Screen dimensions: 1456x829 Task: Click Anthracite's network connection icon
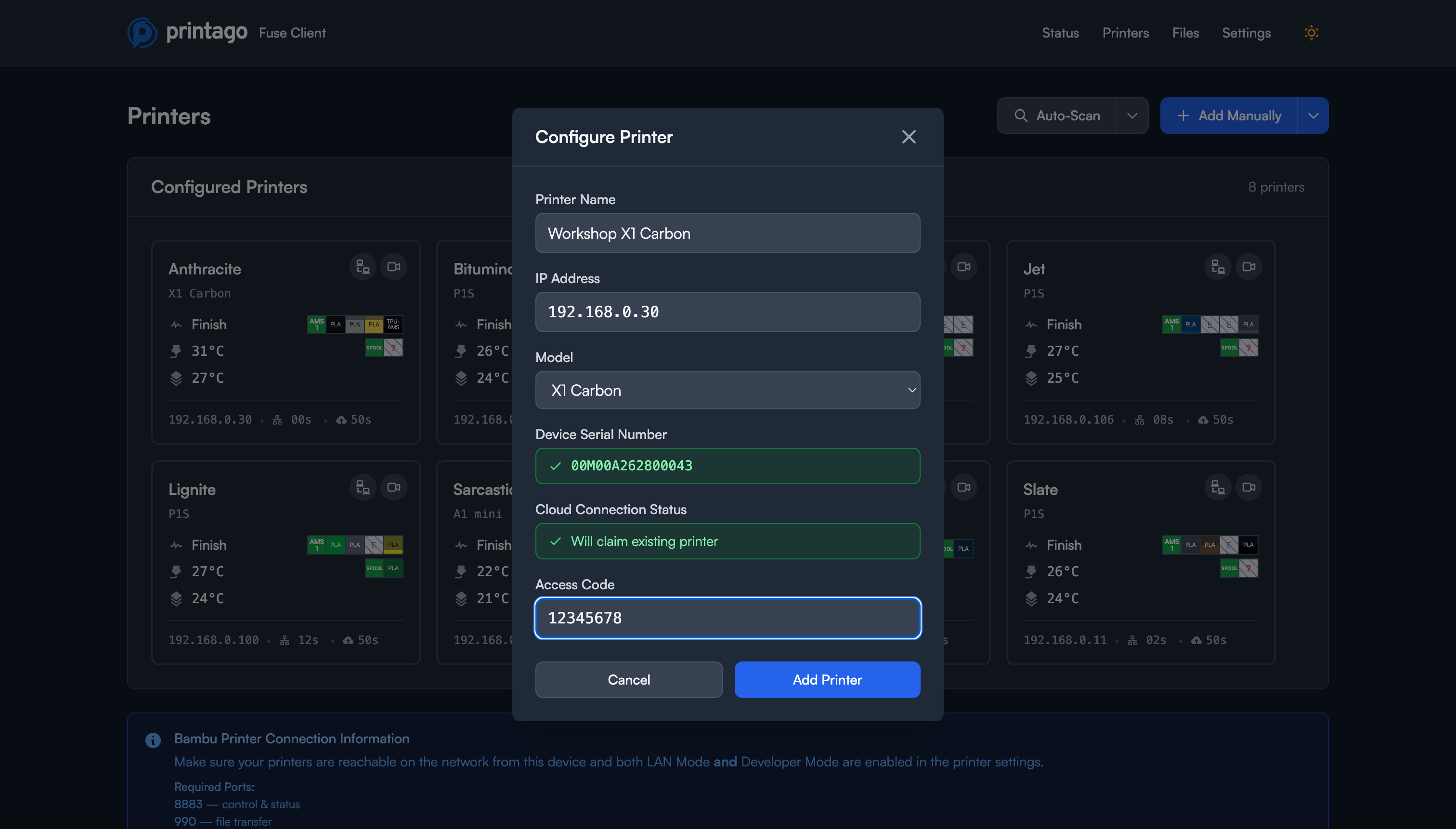363,267
